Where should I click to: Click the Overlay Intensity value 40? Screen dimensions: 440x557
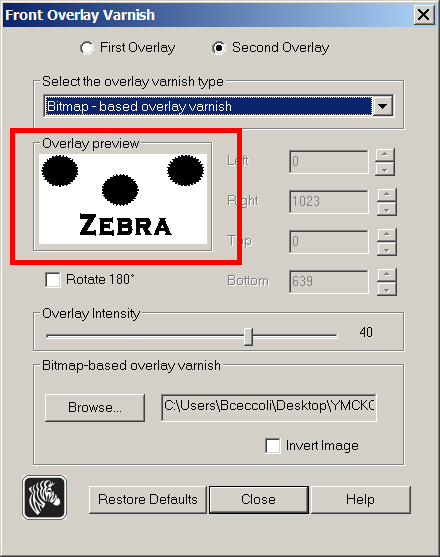click(x=366, y=332)
